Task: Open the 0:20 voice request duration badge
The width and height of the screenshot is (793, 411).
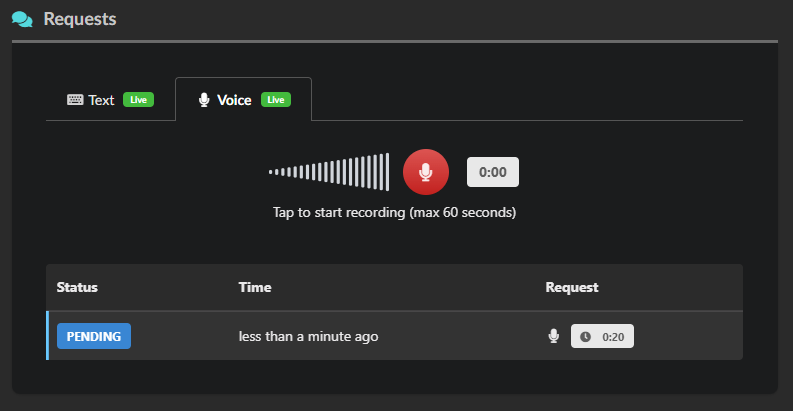Action: [603, 336]
